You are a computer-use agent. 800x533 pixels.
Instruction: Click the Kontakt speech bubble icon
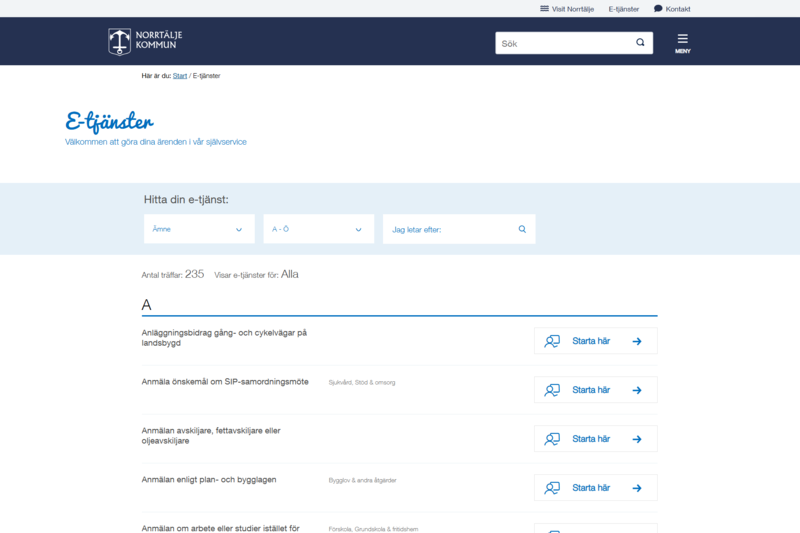658,9
